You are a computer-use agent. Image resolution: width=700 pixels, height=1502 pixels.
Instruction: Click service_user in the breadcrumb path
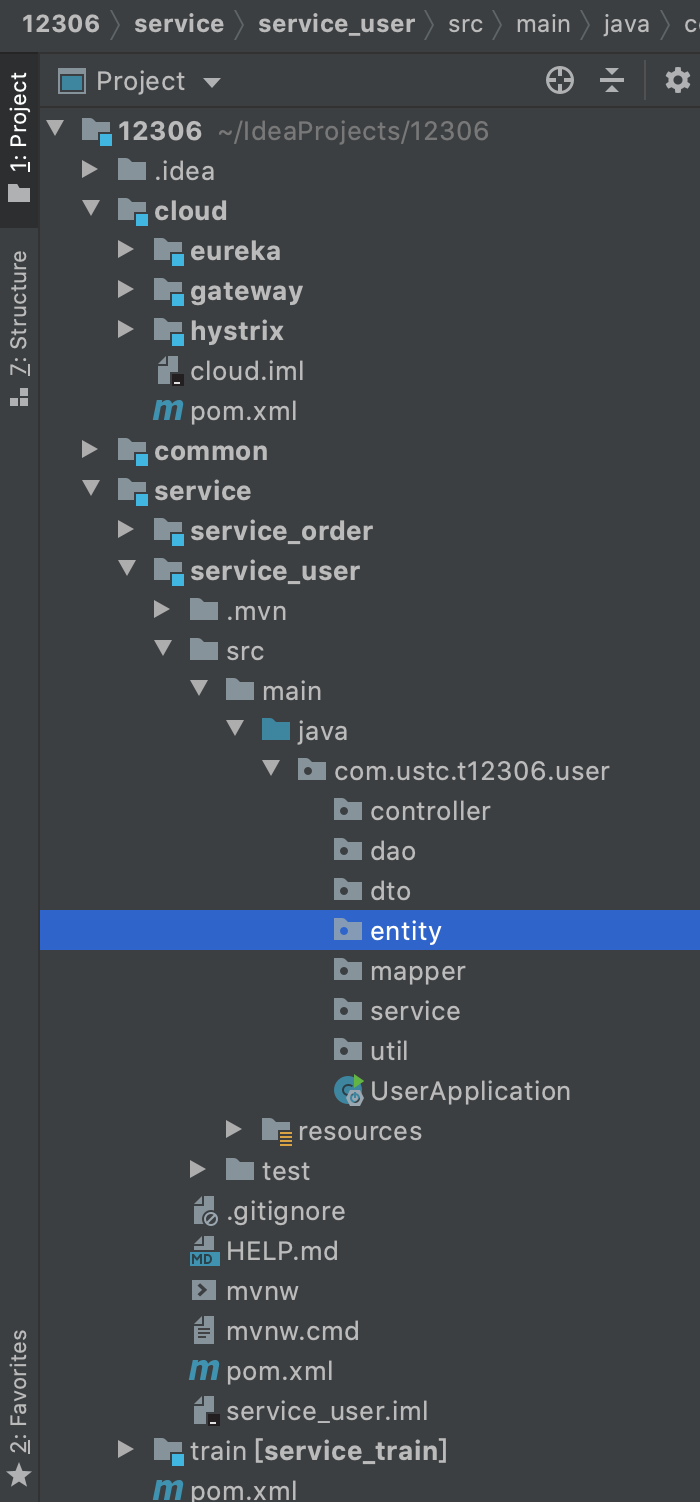pyautogui.click(x=336, y=23)
